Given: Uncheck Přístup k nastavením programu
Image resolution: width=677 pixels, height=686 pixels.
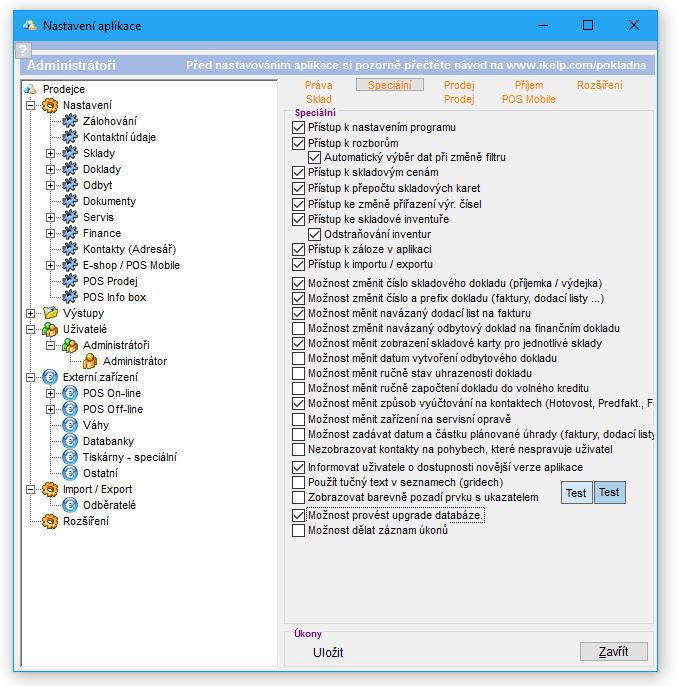Looking at the screenshot, I should pos(298,128).
